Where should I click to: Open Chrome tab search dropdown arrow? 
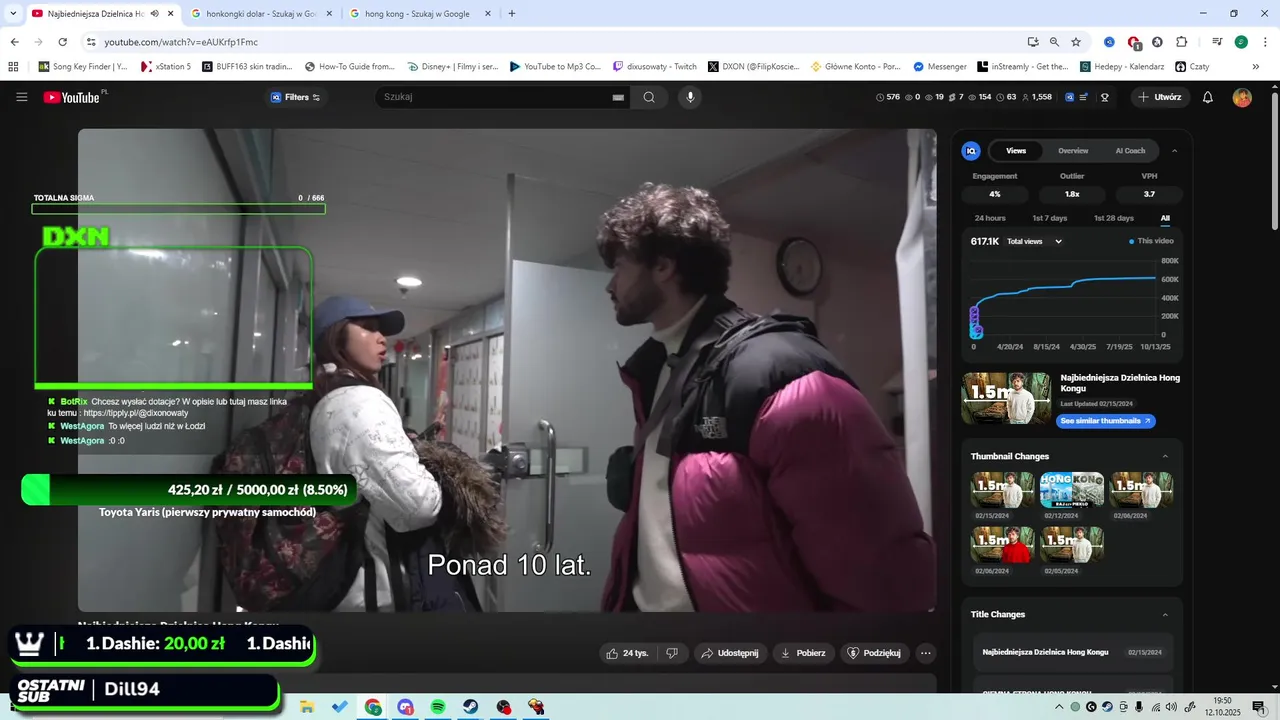(x=13, y=14)
